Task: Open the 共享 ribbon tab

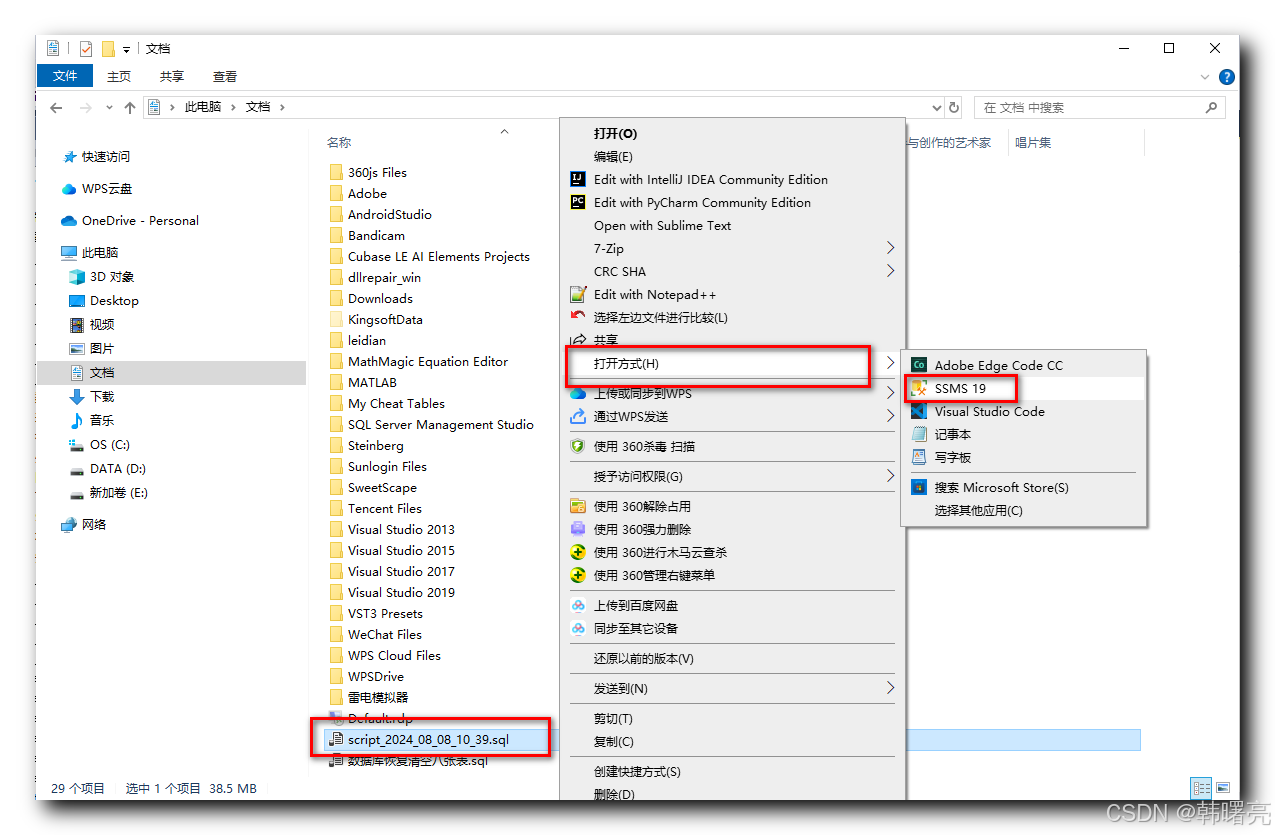Action: (172, 76)
